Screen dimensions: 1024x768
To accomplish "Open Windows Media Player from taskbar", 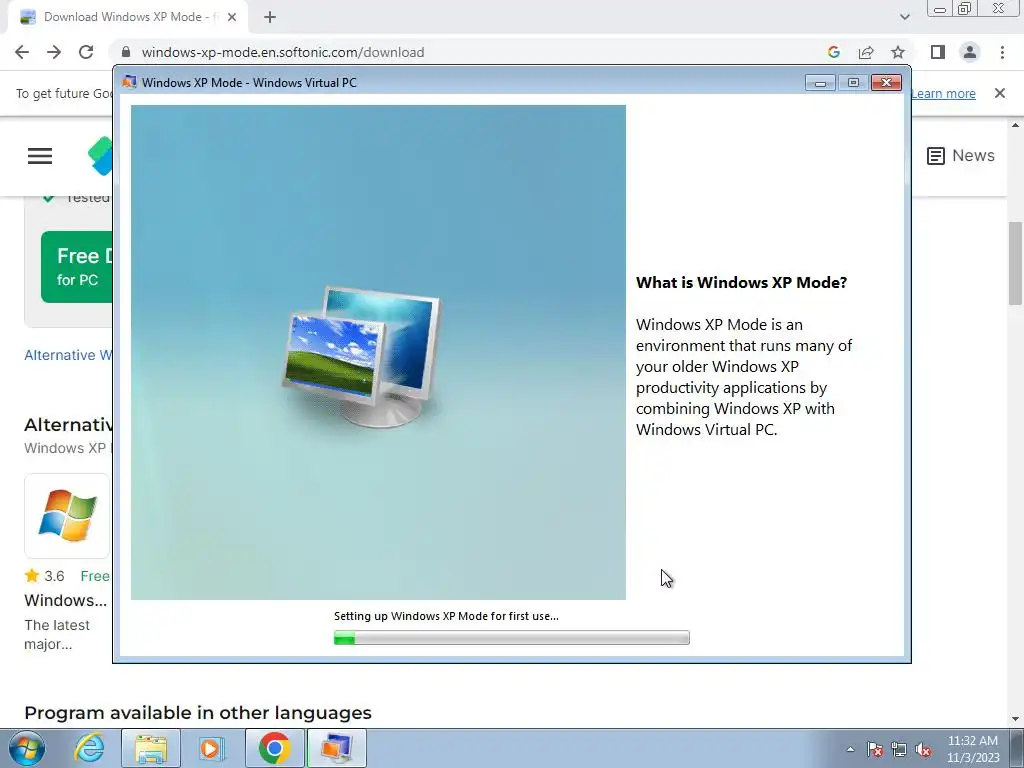I will (212, 748).
